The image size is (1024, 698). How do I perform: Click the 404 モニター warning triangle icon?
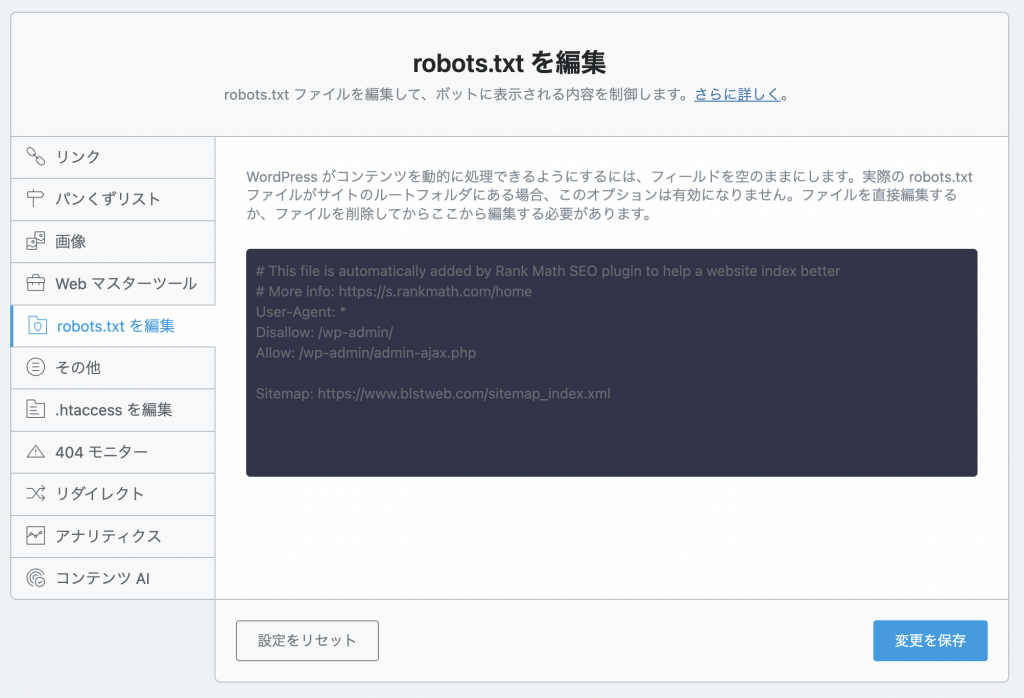[x=35, y=452]
